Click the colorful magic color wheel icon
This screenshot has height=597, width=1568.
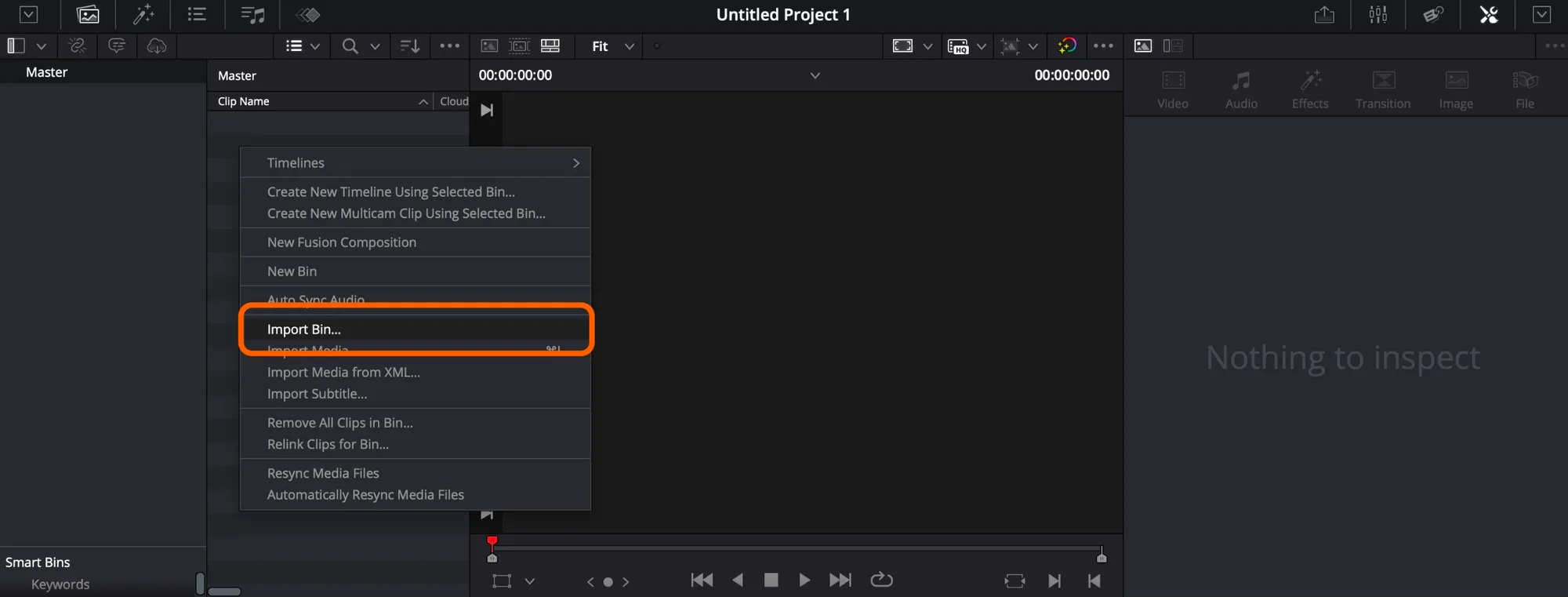click(1067, 46)
